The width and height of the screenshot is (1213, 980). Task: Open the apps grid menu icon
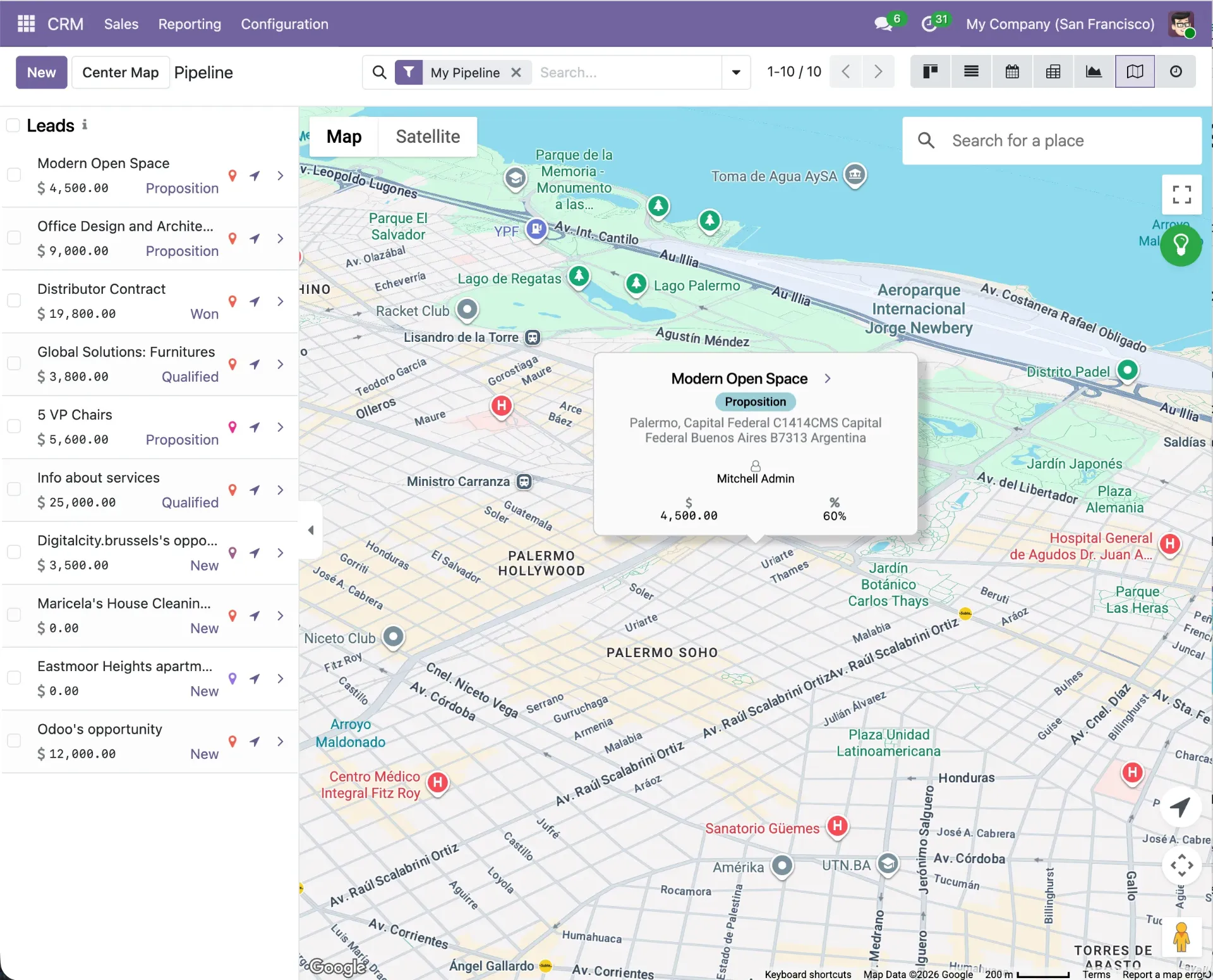[x=26, y=24]
